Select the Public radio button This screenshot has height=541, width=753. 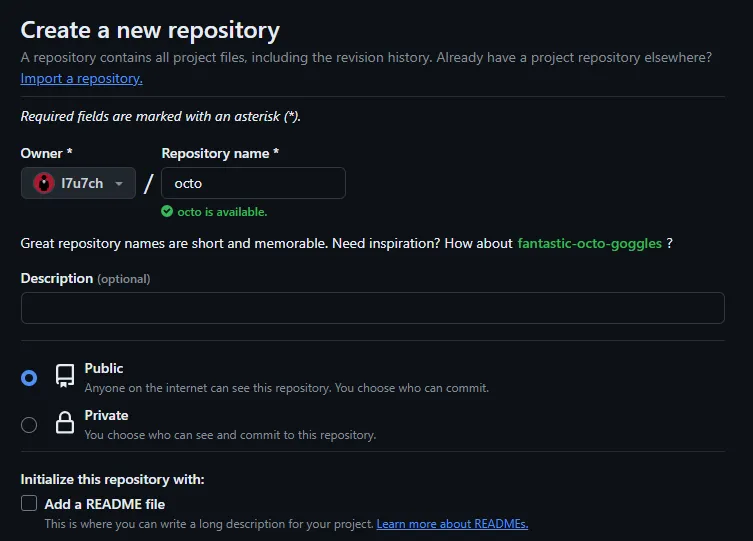[x=29, y=378]
